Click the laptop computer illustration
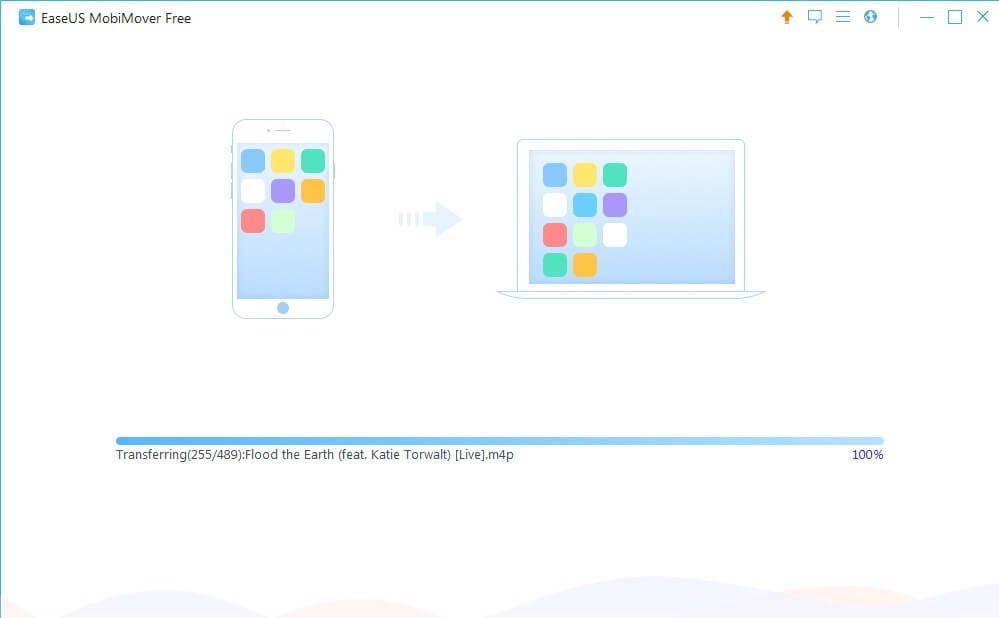Viewport: 999px width, 618px height. [631, 219]
